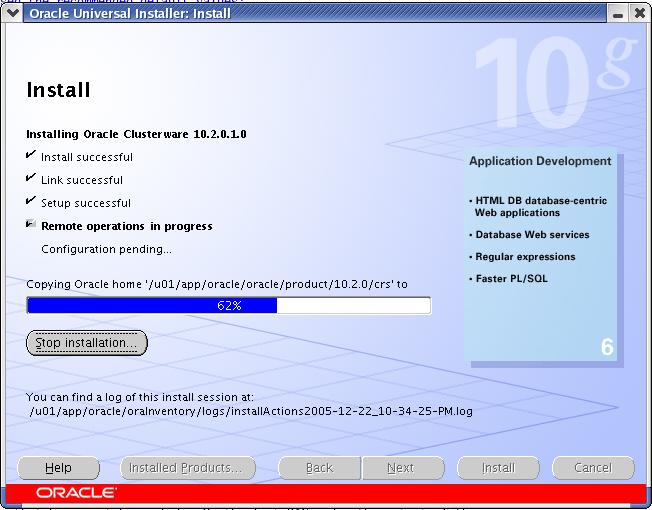Click the Install successful checkmark
652x510 pixels.
click(30, 155)
